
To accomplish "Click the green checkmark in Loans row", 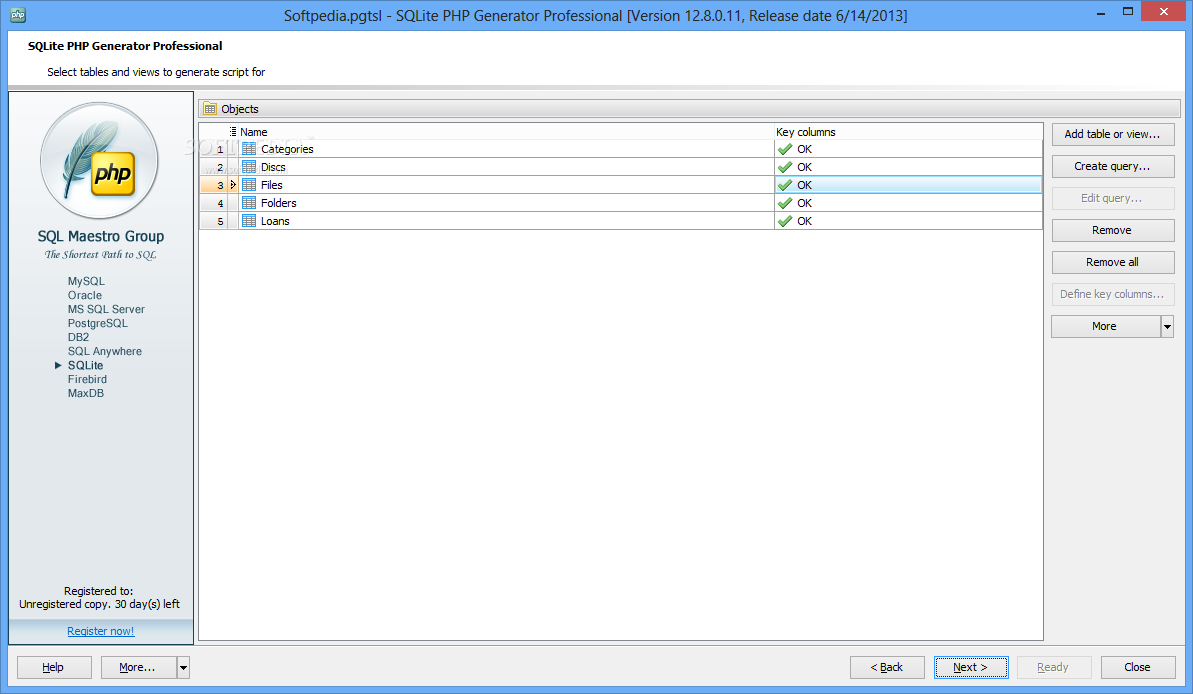I will click(785, 221).
